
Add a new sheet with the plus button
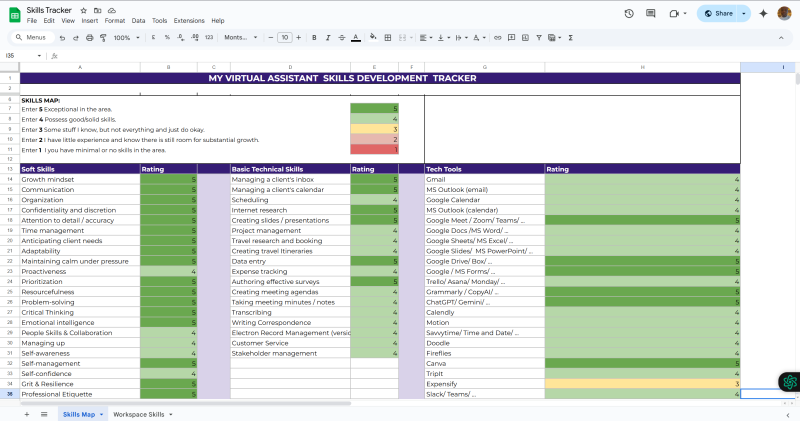click(27, 414)
